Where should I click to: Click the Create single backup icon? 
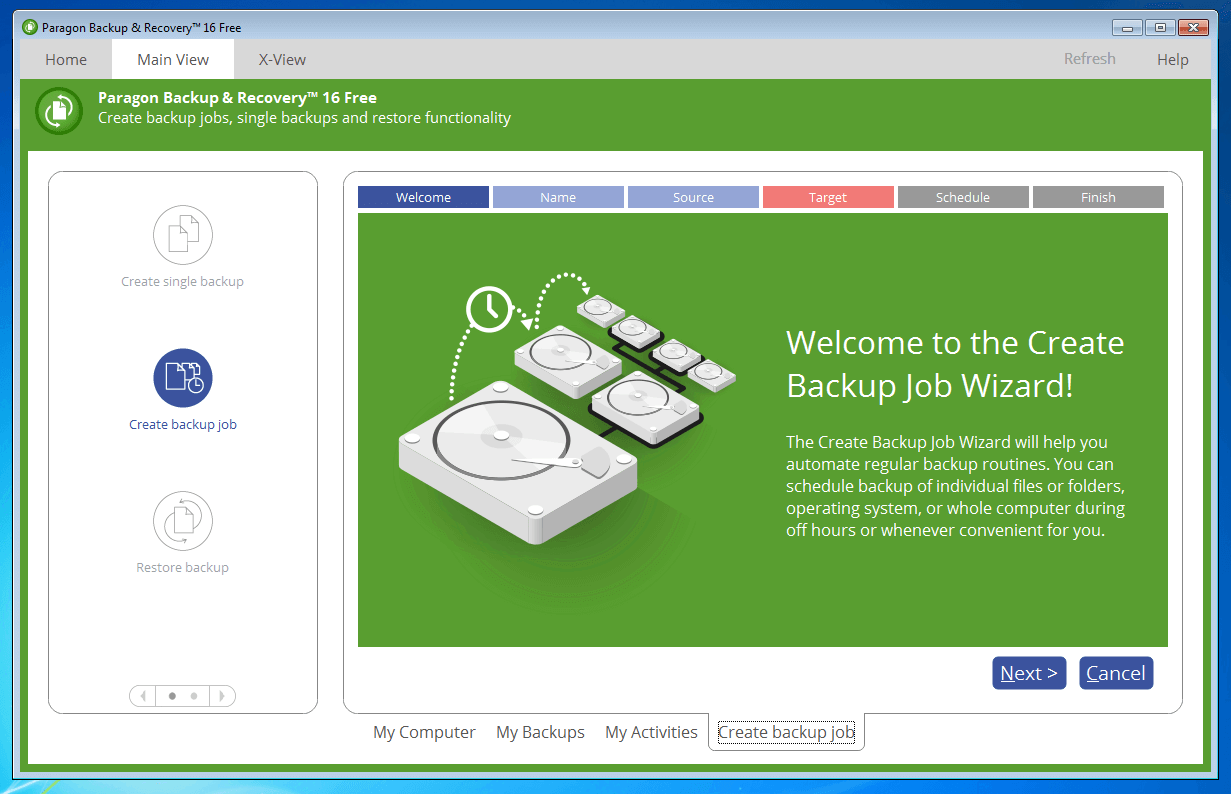pyautogui.click(x=182, y=235)
